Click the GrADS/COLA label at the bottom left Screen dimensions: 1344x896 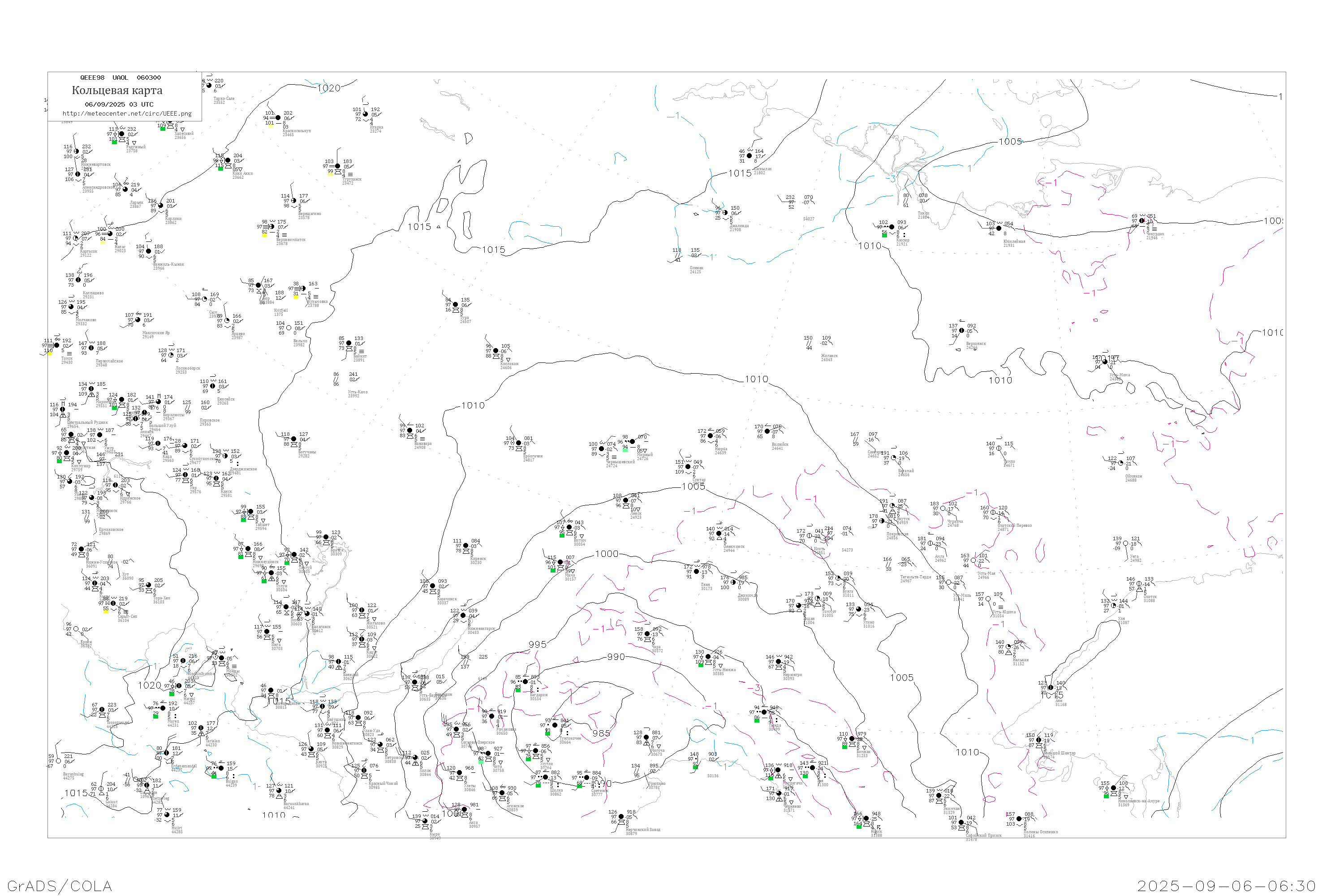pos(60,886)
